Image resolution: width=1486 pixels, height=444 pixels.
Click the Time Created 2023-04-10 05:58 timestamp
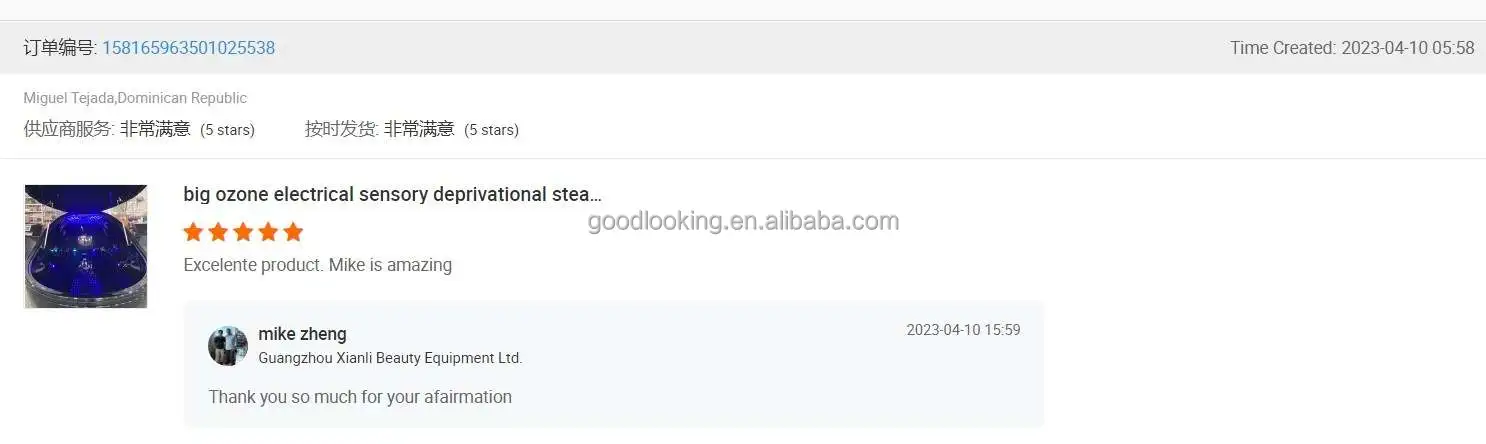[x=1352, y=48]
